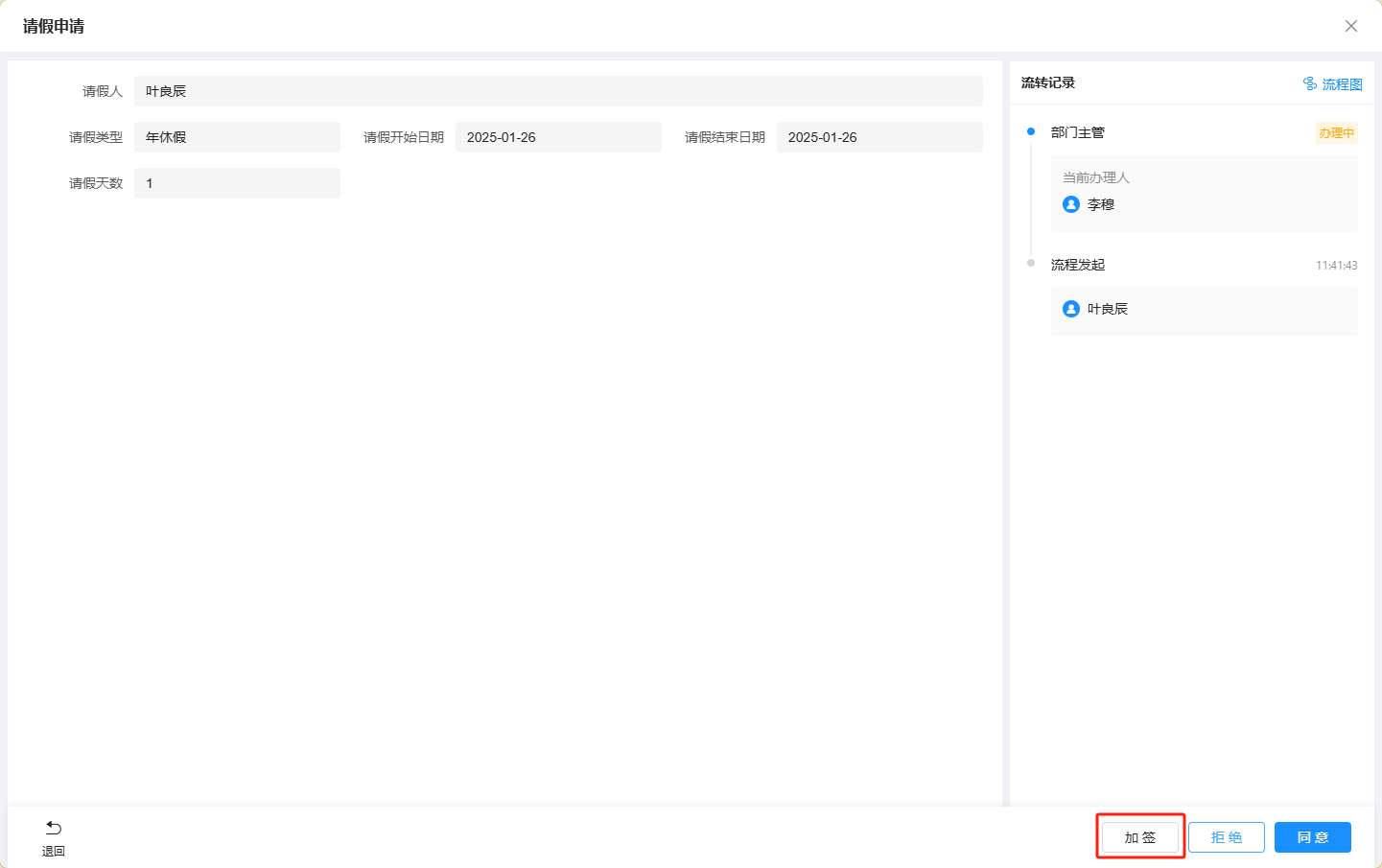1382x868 pixels.
Task: Click the 加签 button
Action: (1139, 837)
